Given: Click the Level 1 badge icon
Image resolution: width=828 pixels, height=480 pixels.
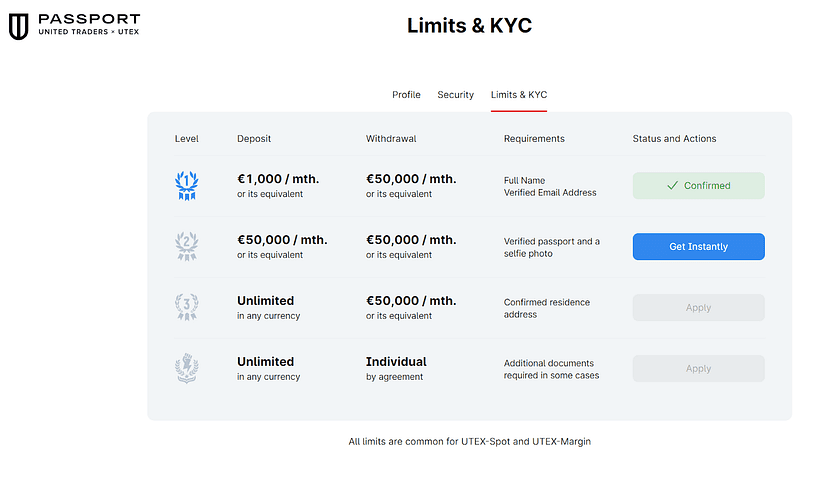Looking at the screenshot, I should tap(186, 185).
